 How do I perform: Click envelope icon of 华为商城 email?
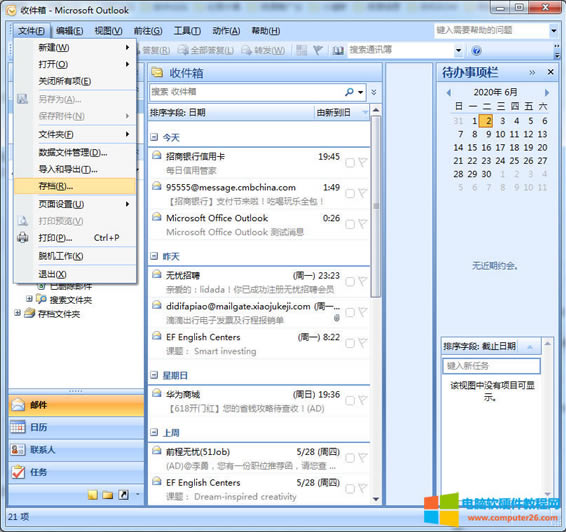click(157, 393)
